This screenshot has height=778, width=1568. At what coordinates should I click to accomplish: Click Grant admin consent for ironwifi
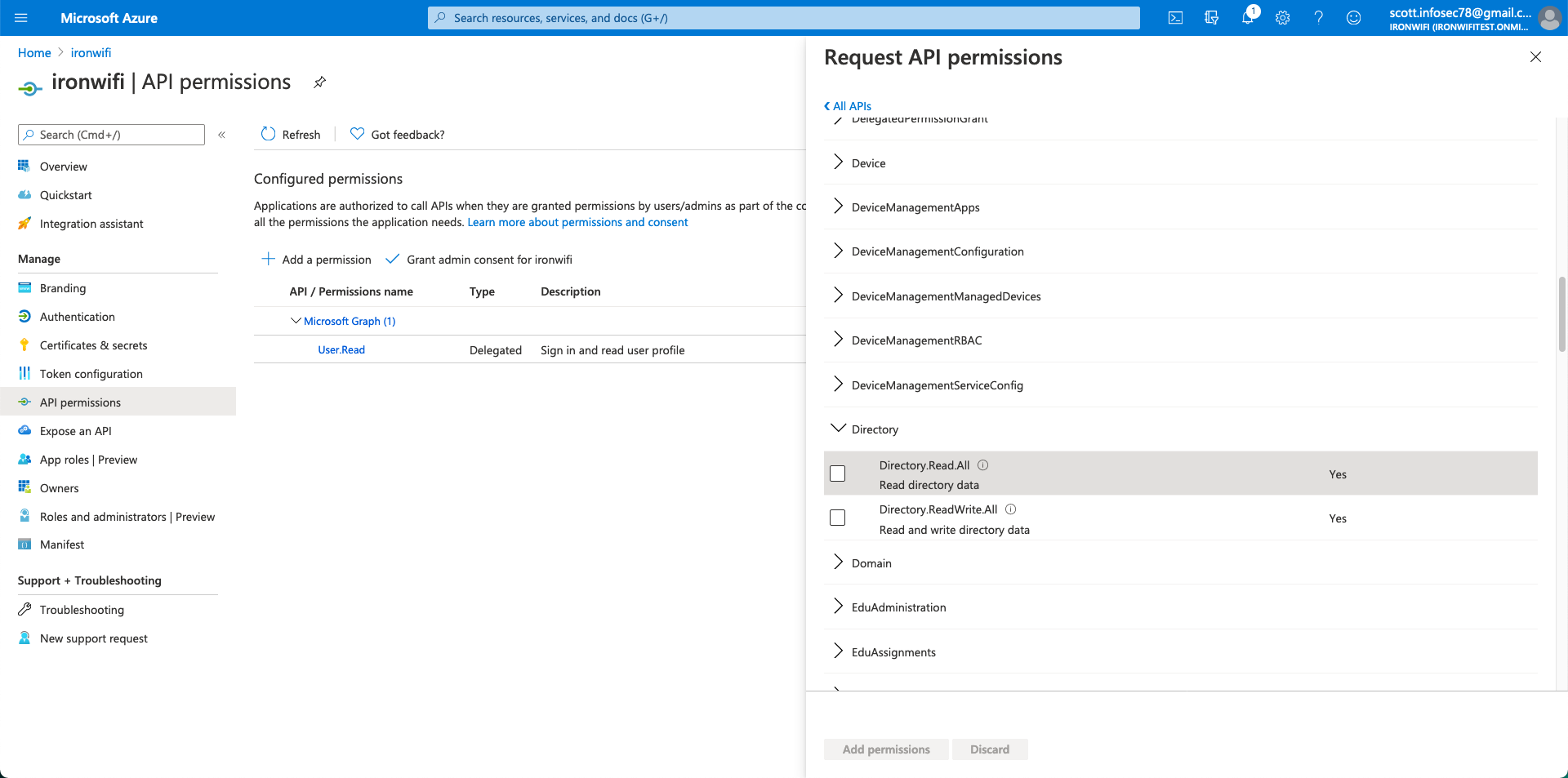(x=489, y=260)
